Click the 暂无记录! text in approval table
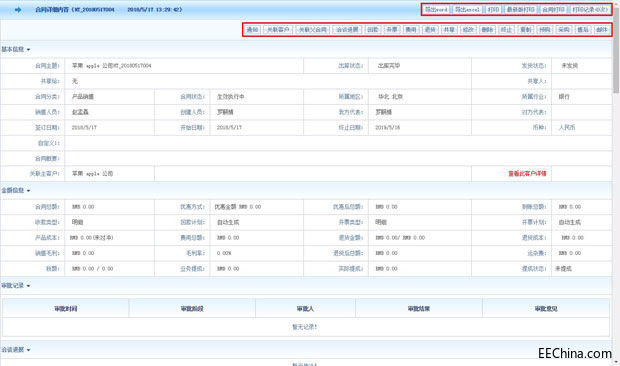The width and height of the screenshot is (620, 366). click(x=305, y=327)
